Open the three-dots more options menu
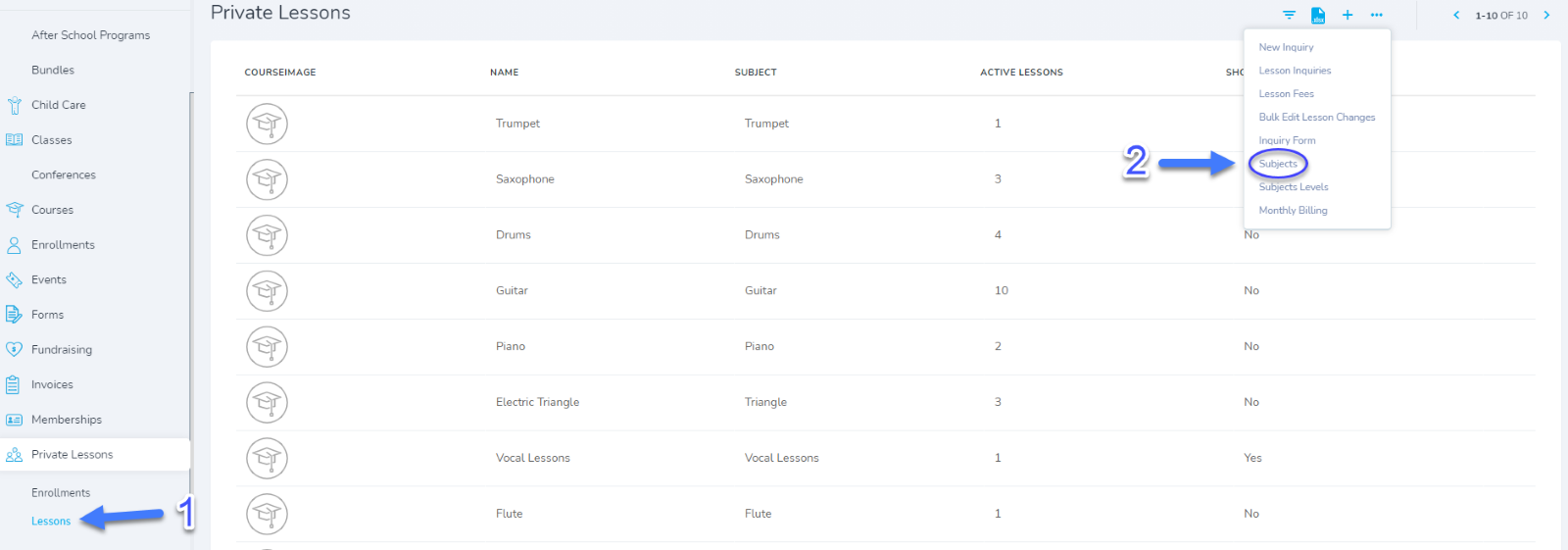The width and height of the screenshot is (1568, 550). (x=1377, y=15)
